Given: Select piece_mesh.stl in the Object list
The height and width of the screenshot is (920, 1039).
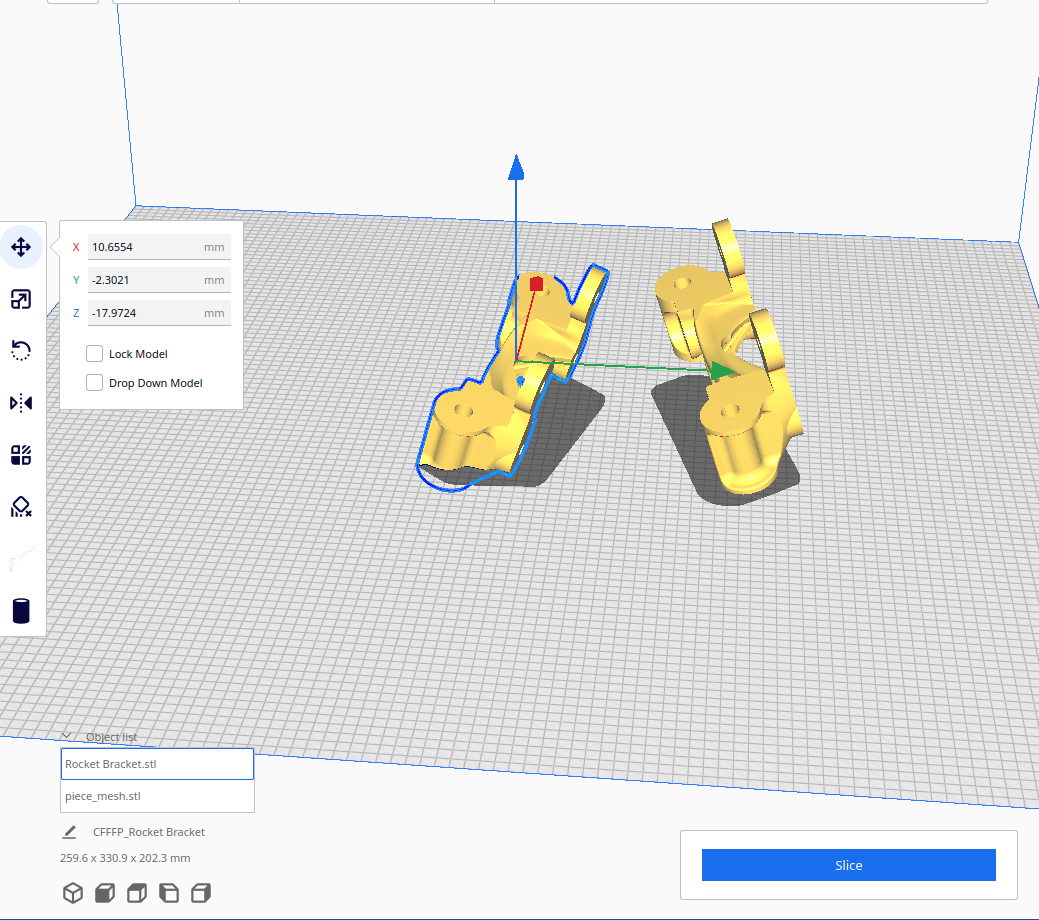Looking at the screenshot, I should point(157,796).
